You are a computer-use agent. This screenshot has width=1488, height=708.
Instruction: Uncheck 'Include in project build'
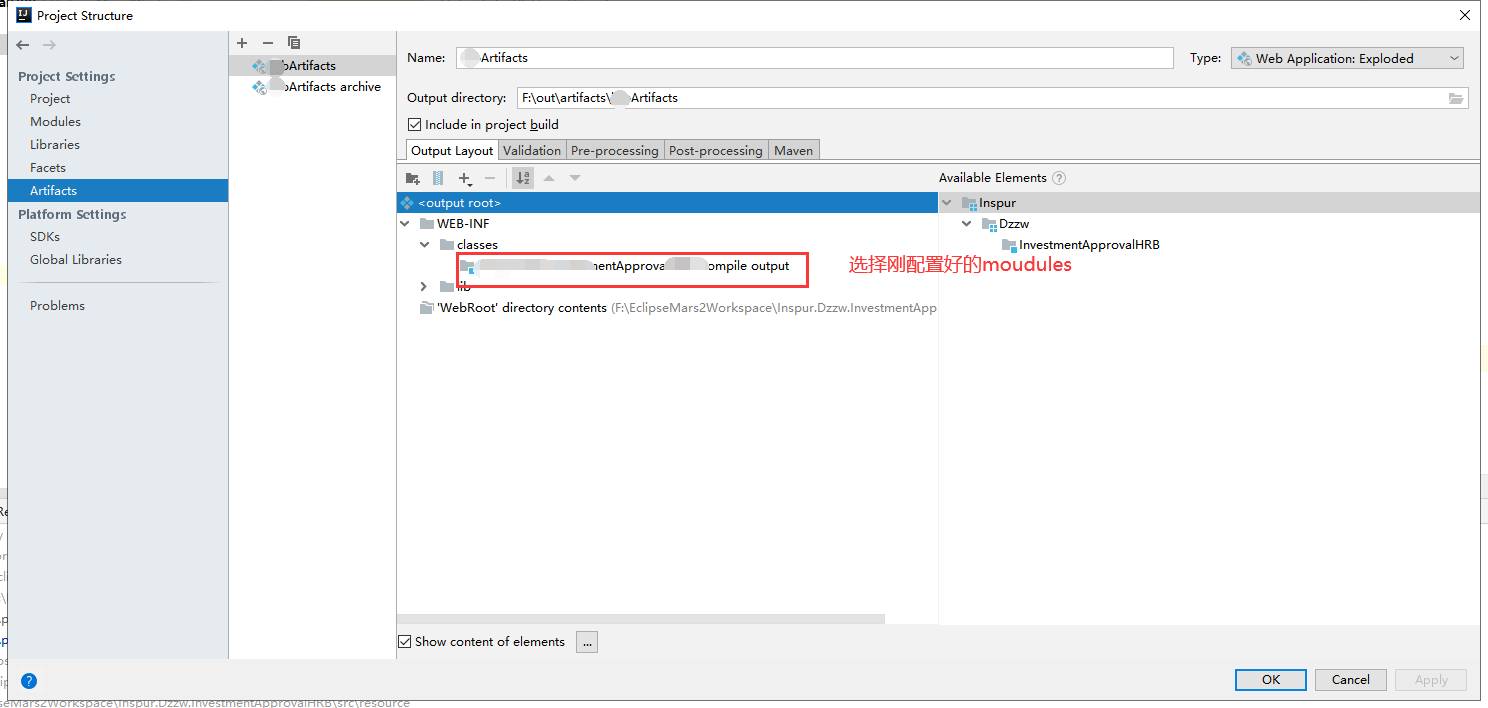coord(415,124)
